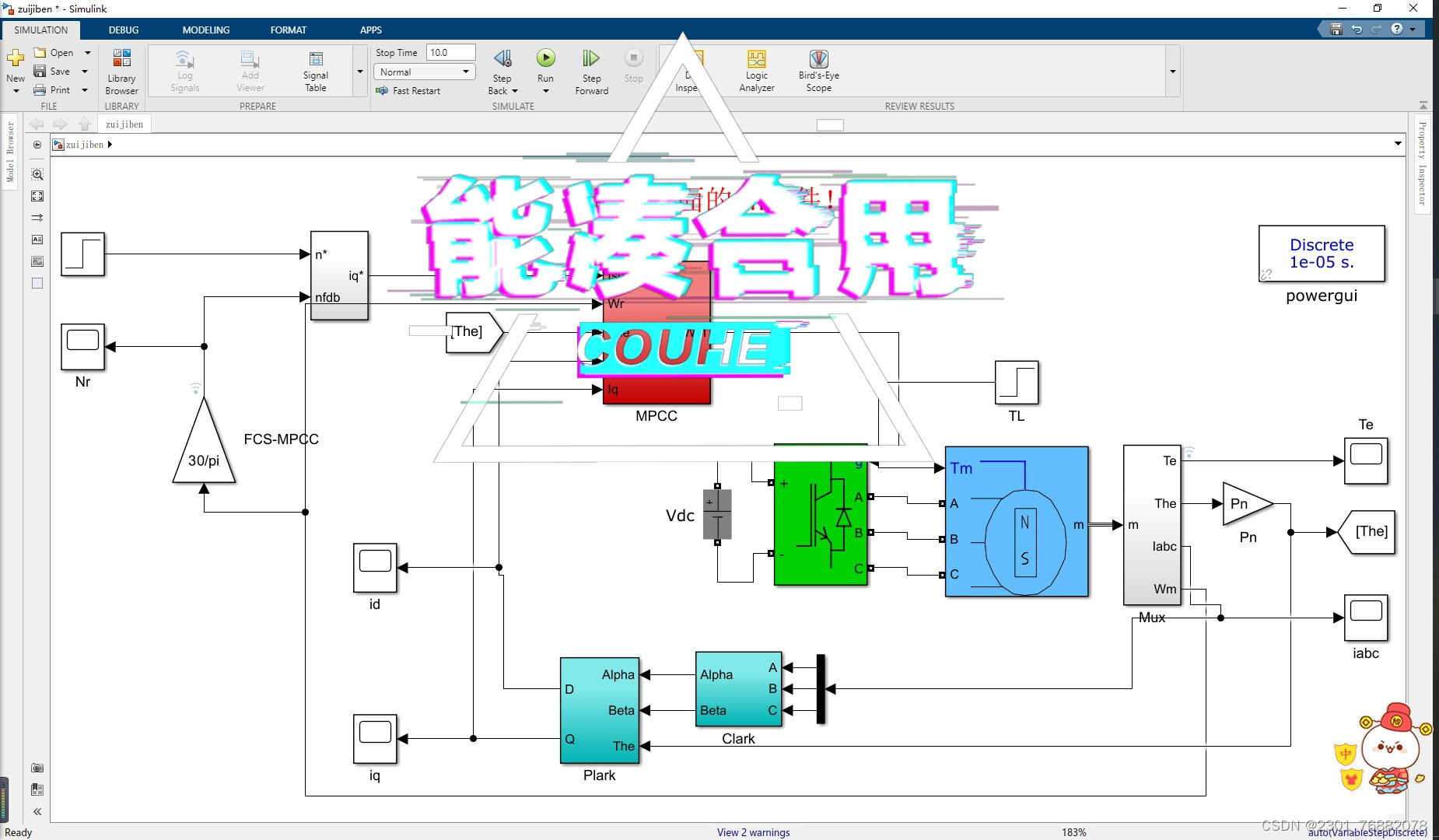Click the screenshot camera icon in palette
The image size is (1439, 840).
coord(37,768)
